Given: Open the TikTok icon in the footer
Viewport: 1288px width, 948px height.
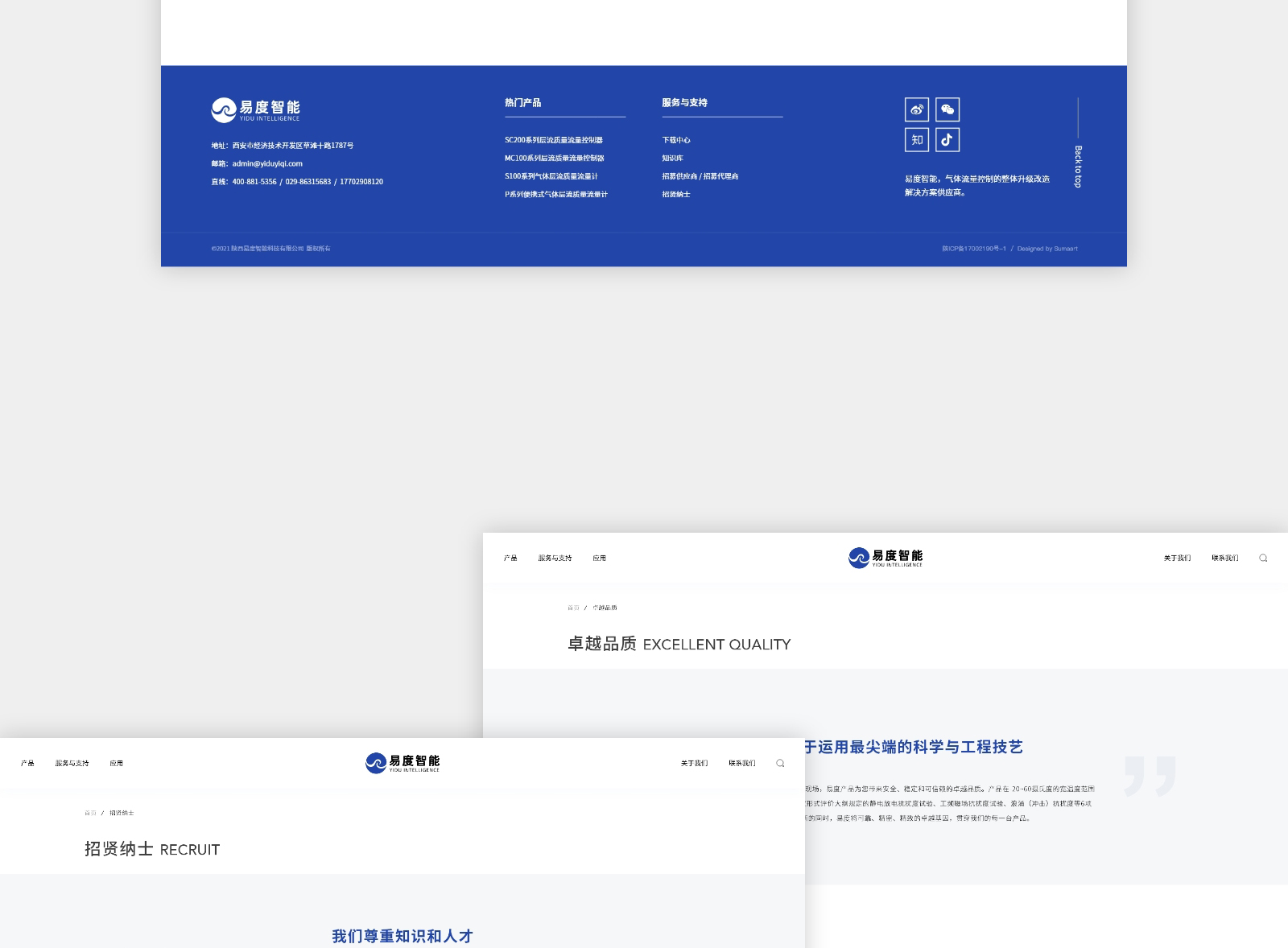Looking at the screenshot, I should pyautogui.click(x=947, y=140).
